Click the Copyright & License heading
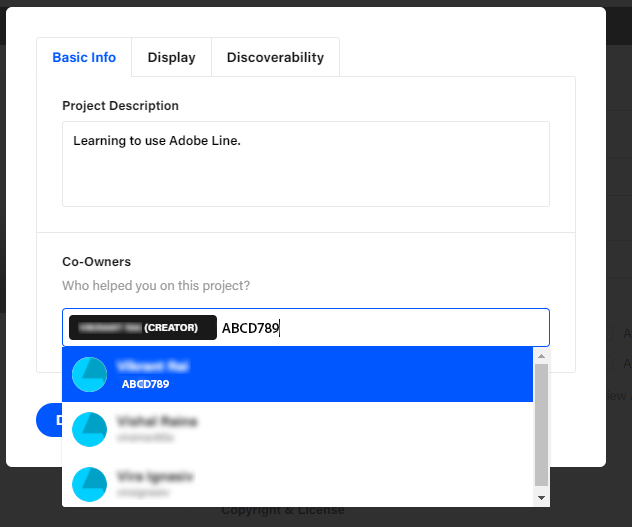The height and width of the screenshot is (527, 632). pyautogui.click(x=283, y=511)
